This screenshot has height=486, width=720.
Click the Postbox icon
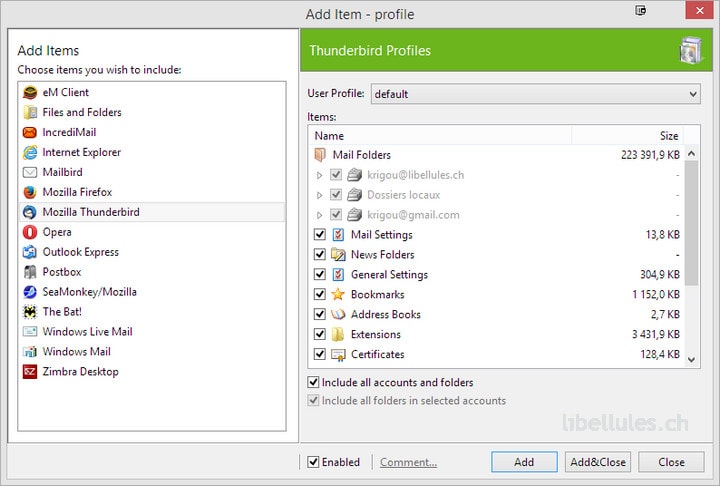(x=30, y=272)
